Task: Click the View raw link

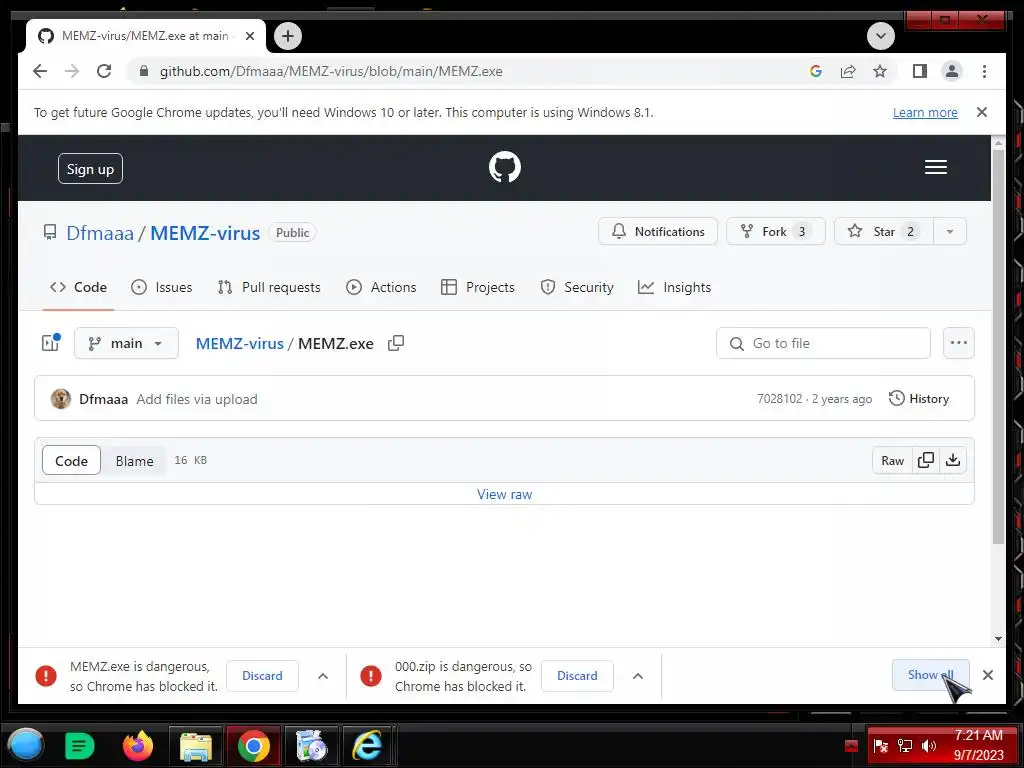Action: 504,494
